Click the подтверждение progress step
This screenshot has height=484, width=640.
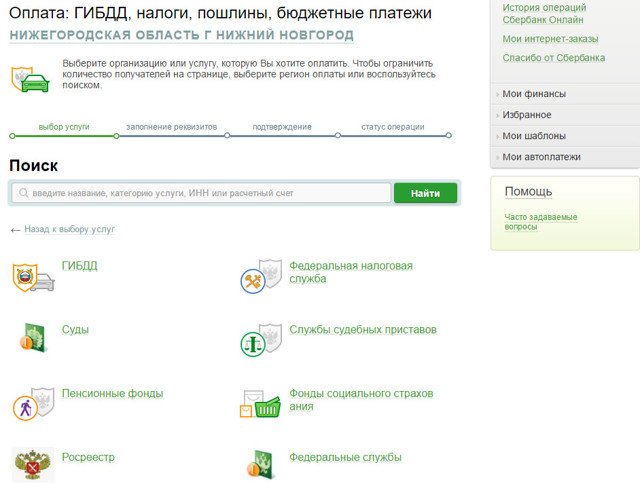[x=282, y=127]
